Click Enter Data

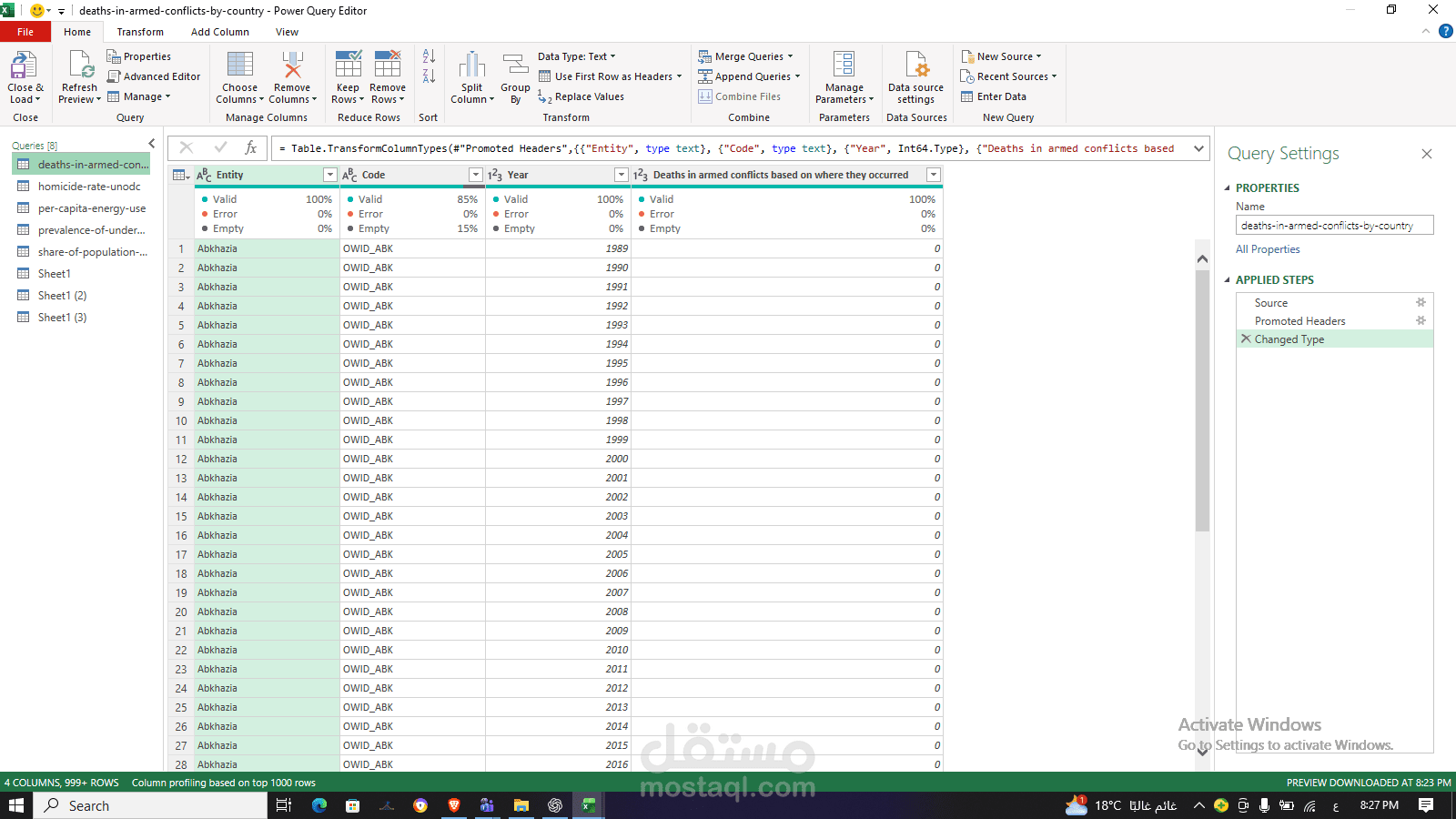[994, 96]
